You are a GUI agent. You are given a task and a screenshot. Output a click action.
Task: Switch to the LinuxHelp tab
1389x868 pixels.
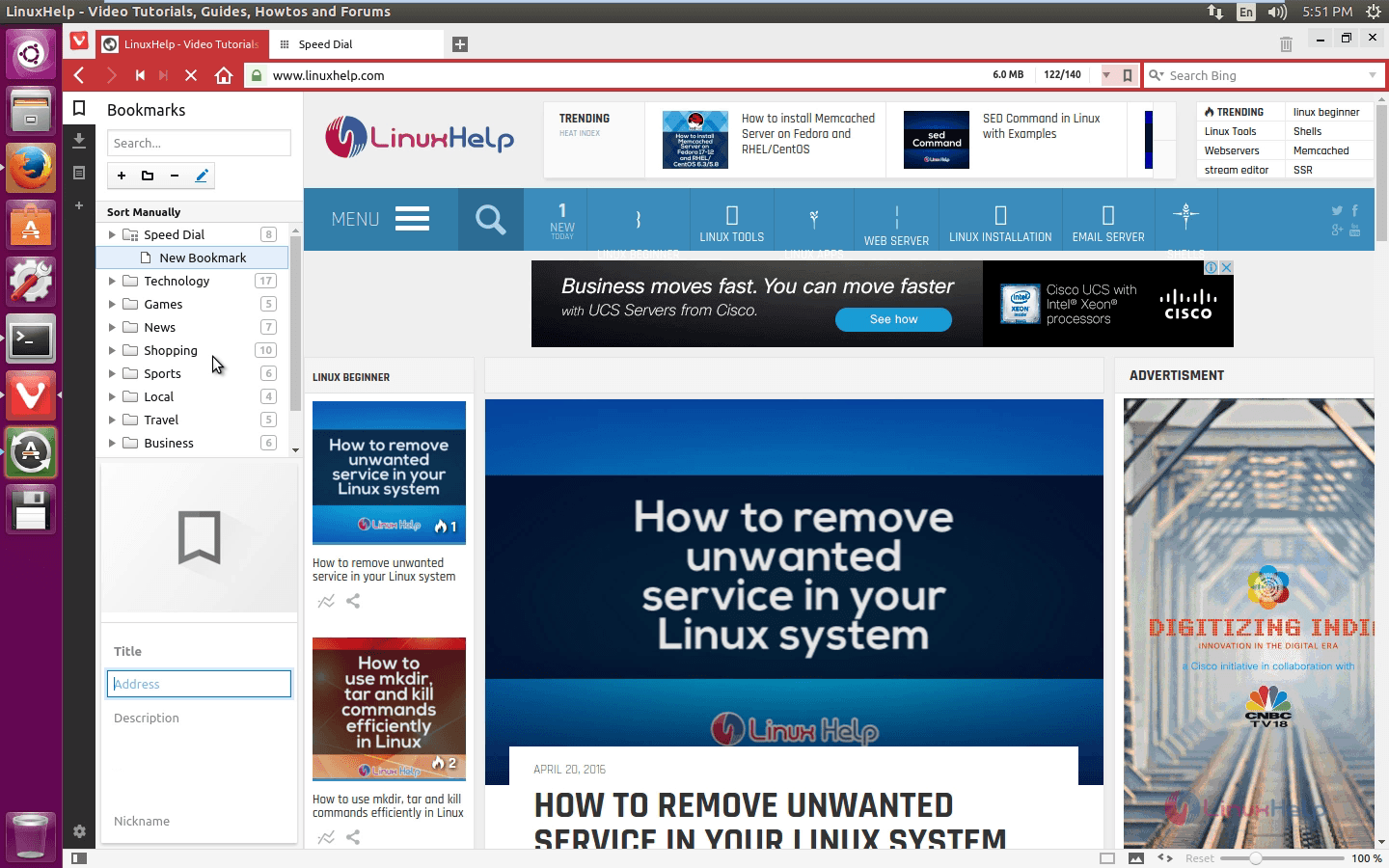[x=180, y=44]
